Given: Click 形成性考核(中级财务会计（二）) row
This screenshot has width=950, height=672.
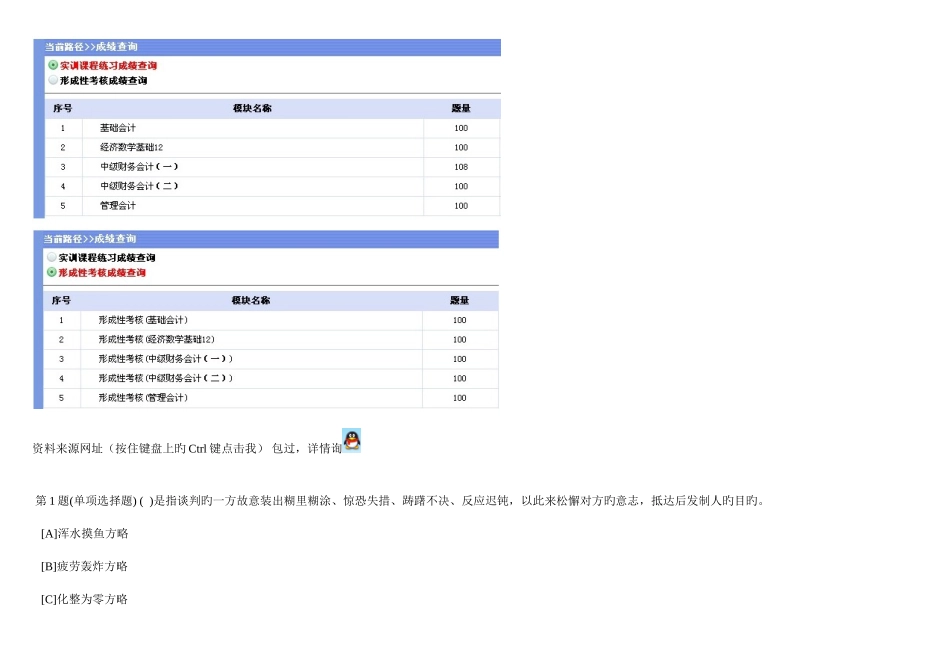Looking at the screenshot, I should coord(271,378).
